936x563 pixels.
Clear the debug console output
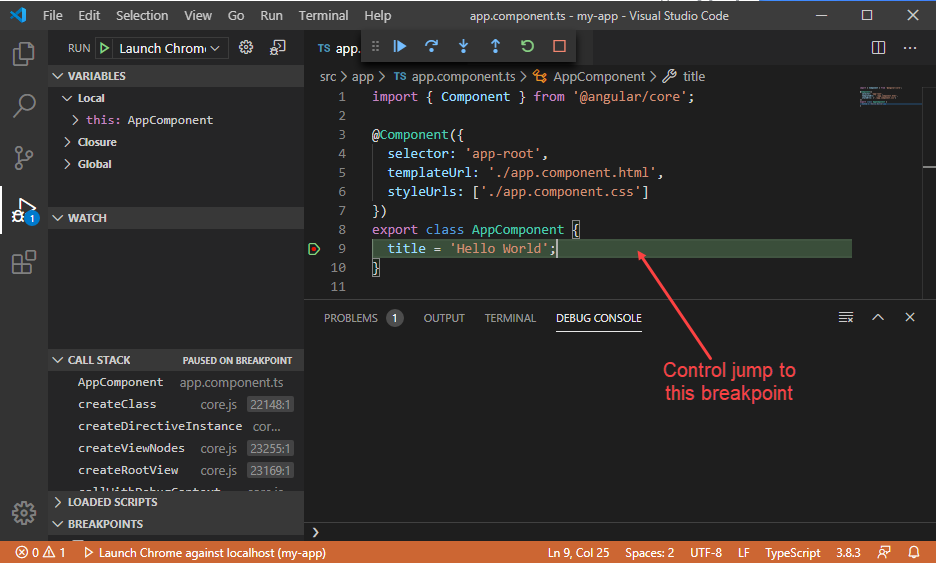(846, 318)
